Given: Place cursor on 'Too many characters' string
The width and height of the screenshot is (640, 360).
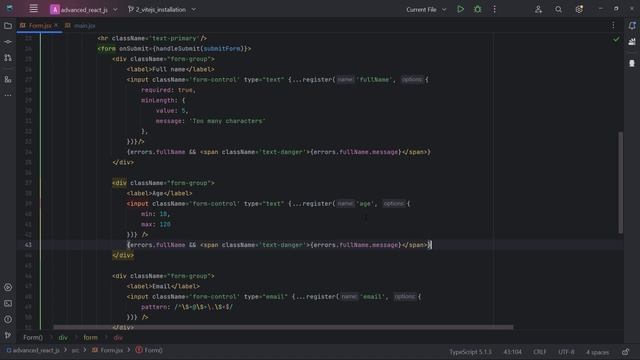Looking at the screenshot, I should click(228, 121).
